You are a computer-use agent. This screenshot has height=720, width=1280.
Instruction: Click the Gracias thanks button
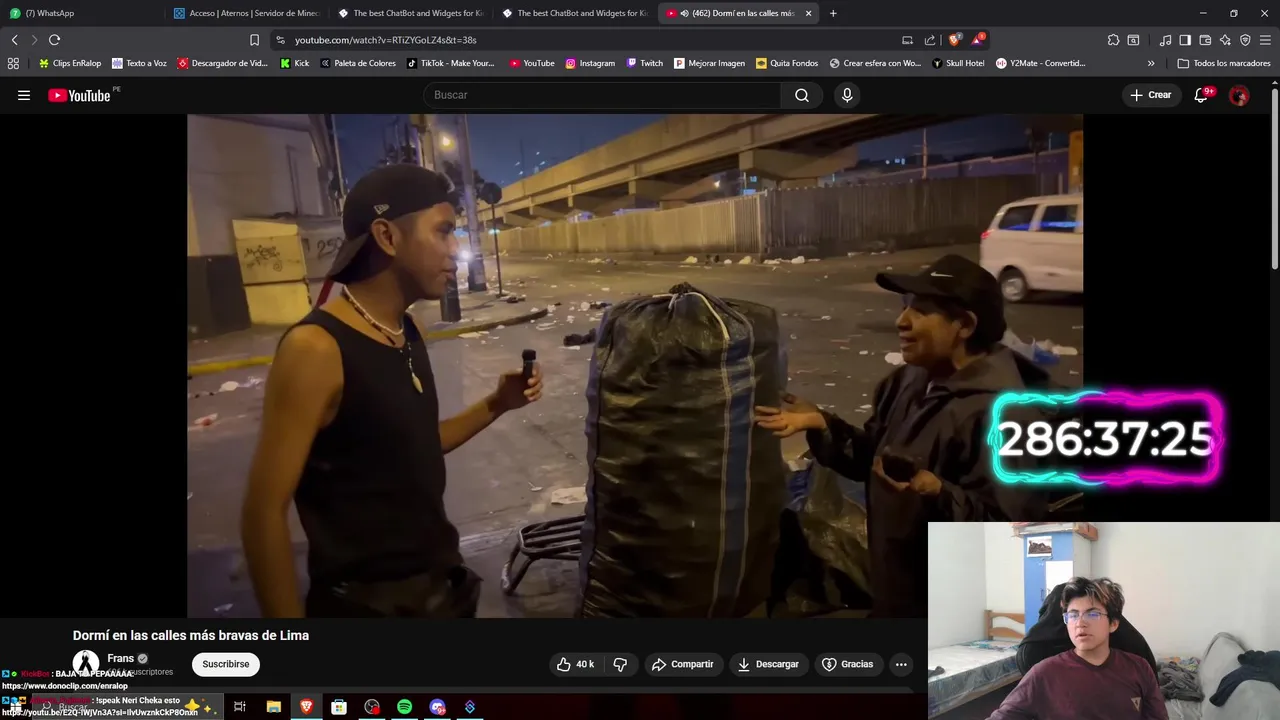click(x=847, y=664)
